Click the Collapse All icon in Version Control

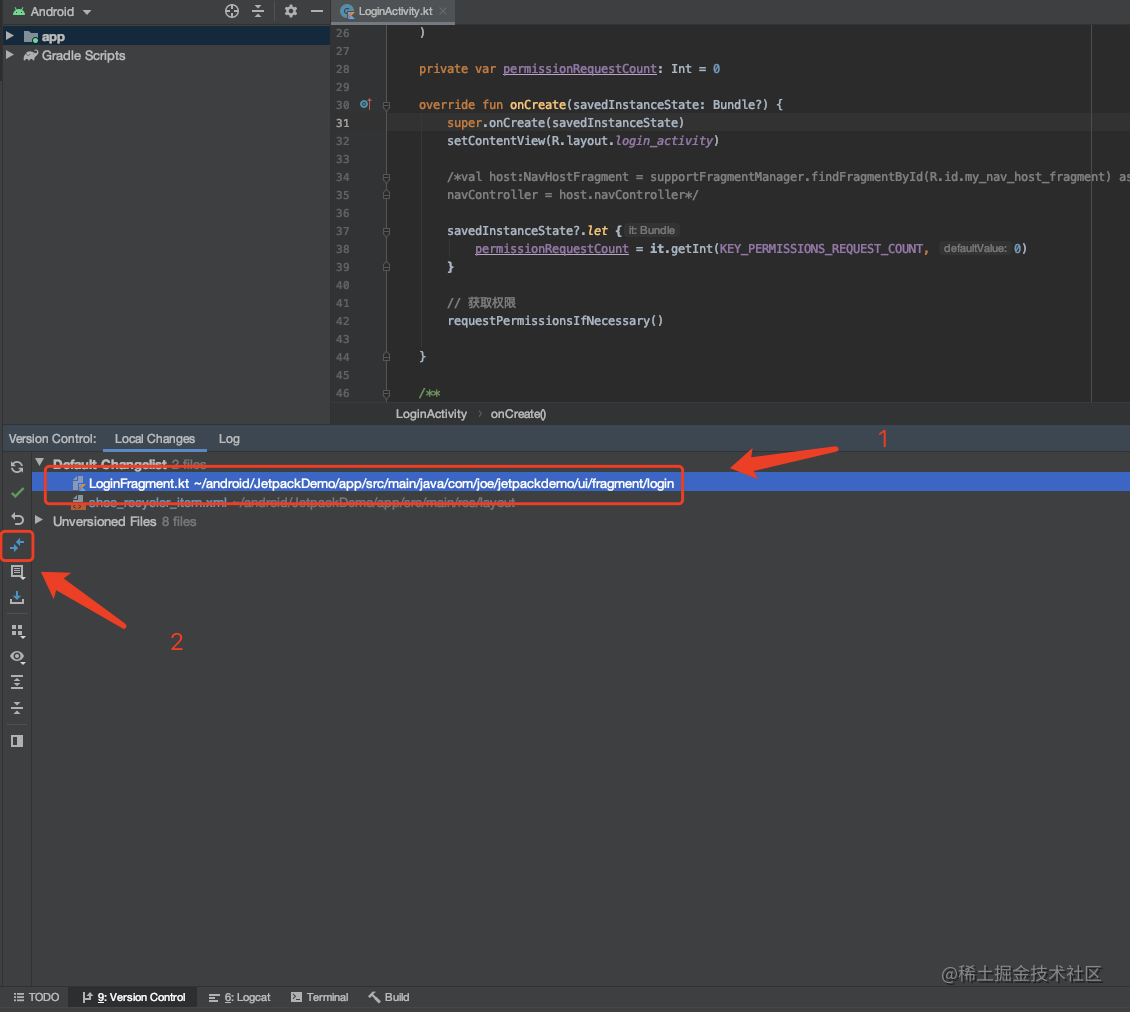17,709
